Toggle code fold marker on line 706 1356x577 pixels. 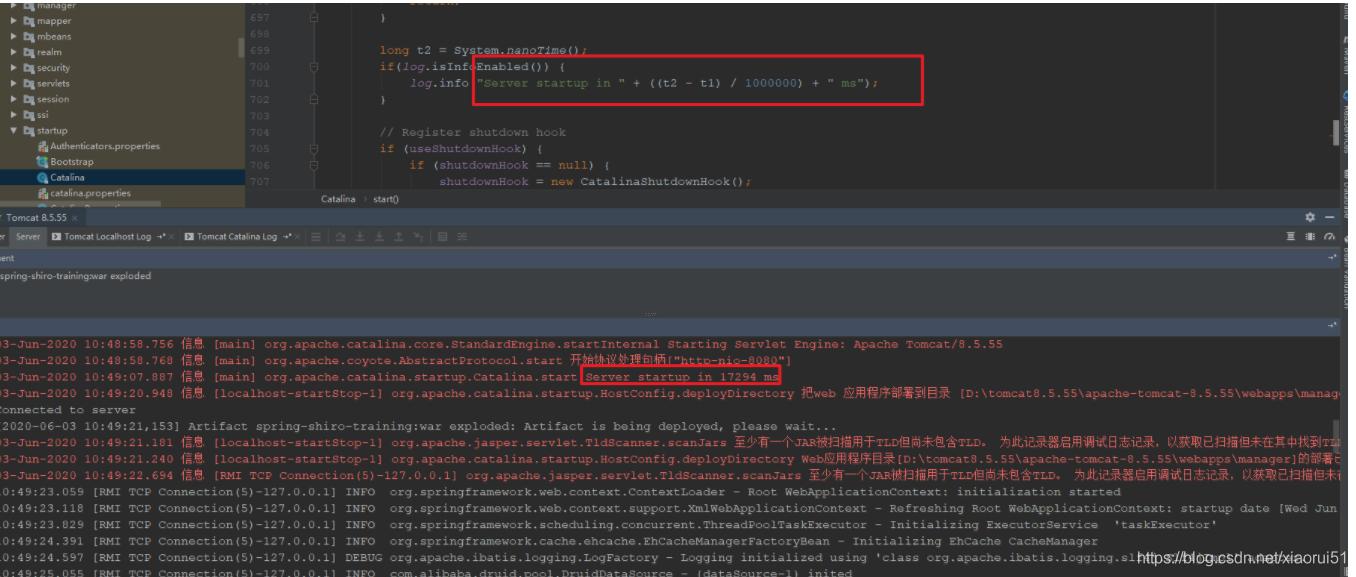click(x=314, y=165)
